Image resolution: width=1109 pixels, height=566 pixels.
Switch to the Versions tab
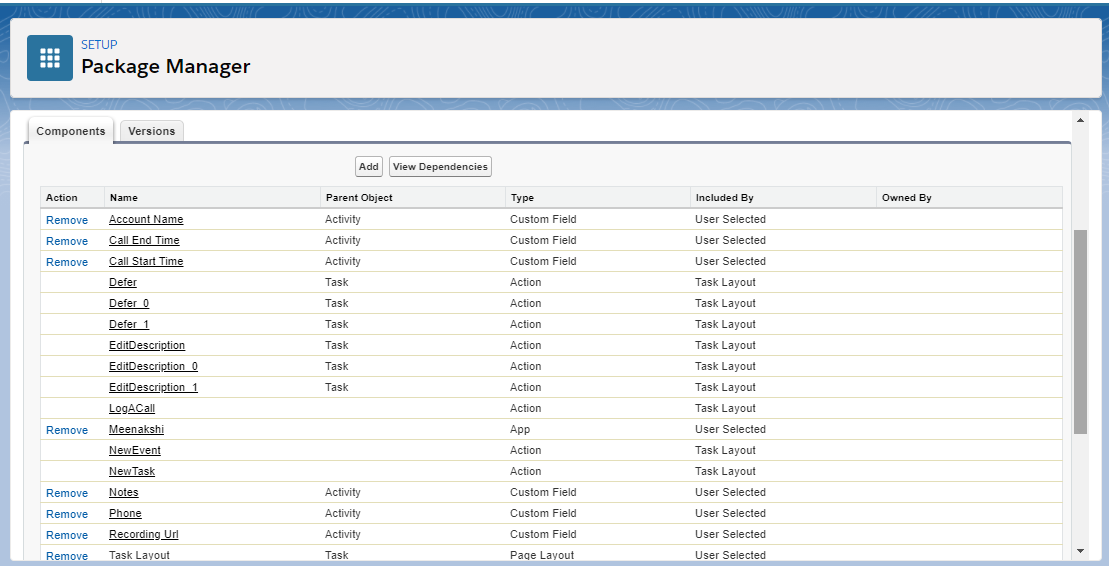point(152,131)
